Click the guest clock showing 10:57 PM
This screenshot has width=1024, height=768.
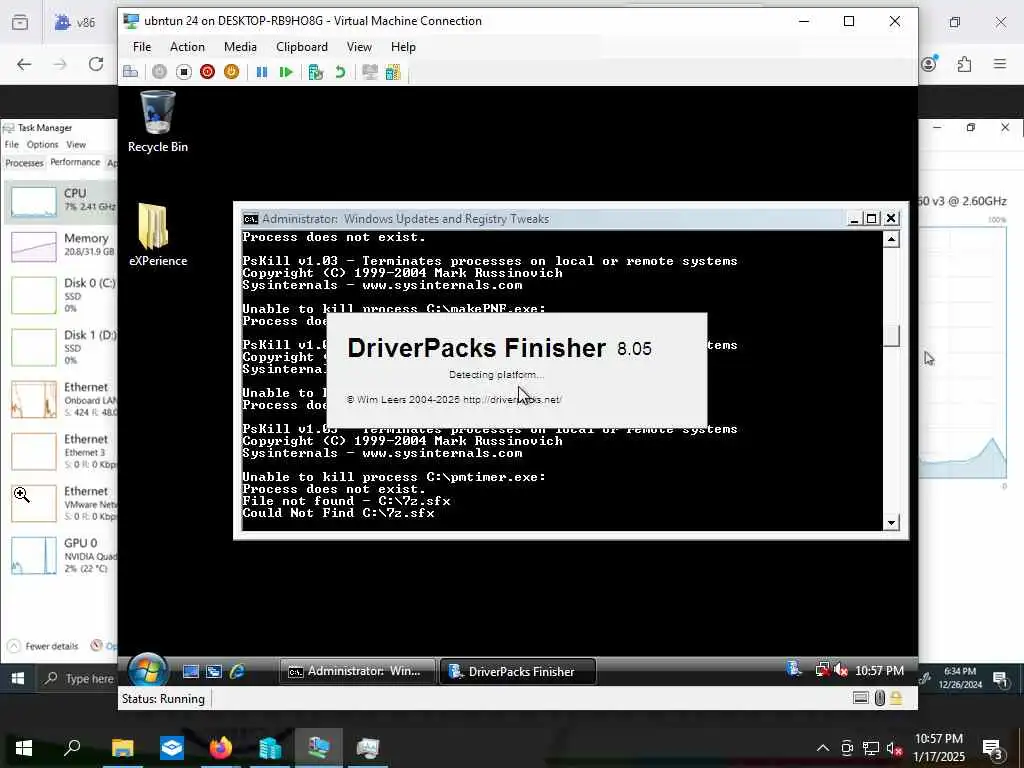point(879,671)
